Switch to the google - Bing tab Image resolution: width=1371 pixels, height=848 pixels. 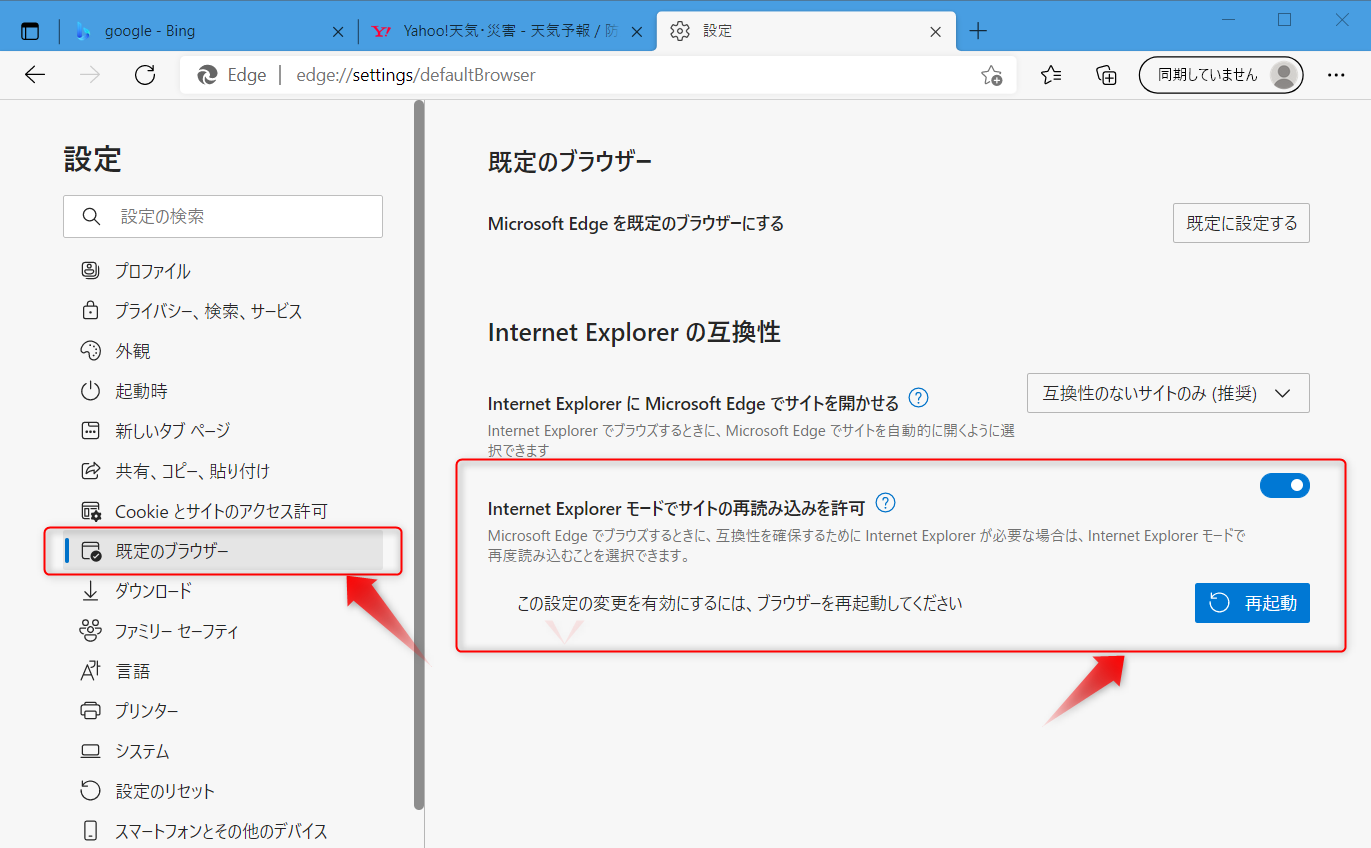(209, 31)
